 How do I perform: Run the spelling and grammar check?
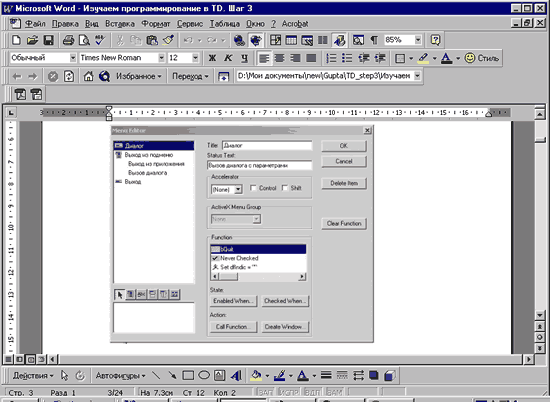pos(100,40)
